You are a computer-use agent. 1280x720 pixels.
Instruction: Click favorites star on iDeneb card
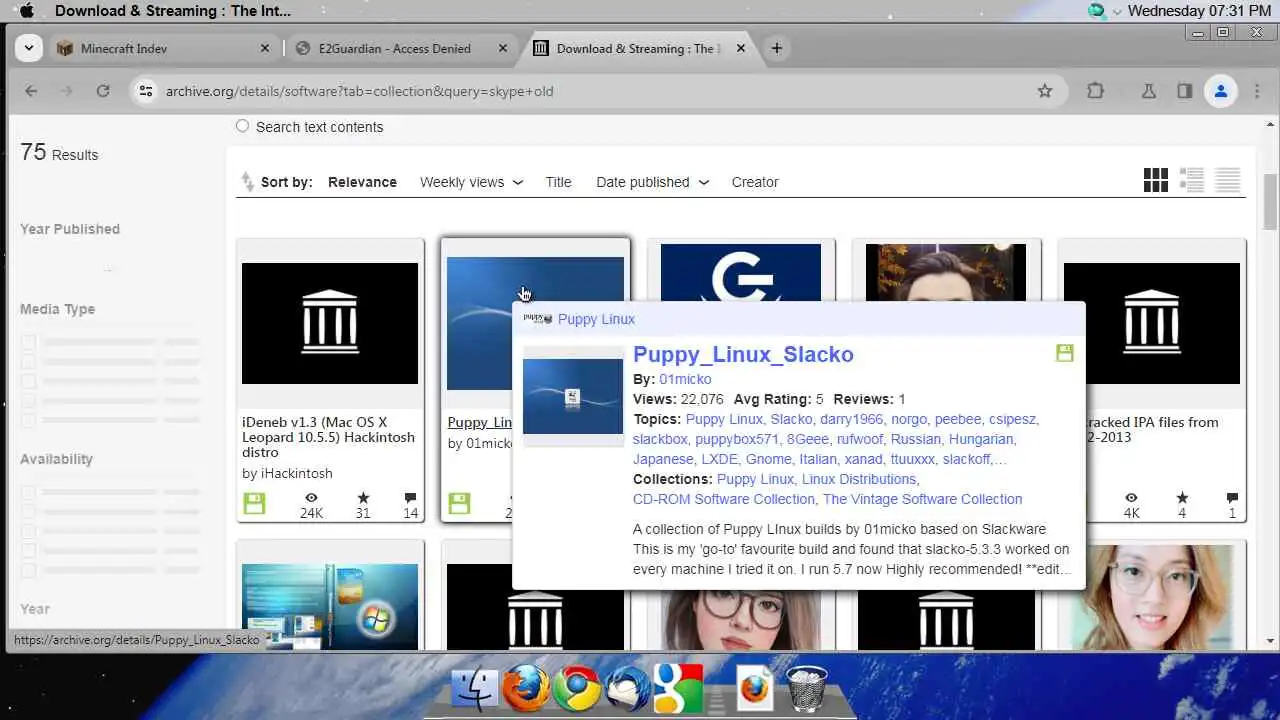[x=363, y=498]
